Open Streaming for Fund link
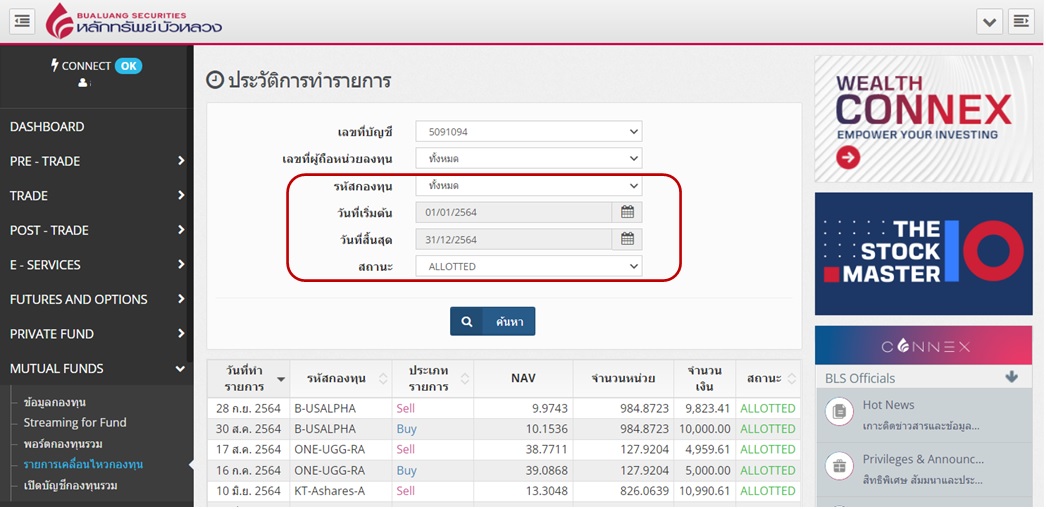Image resolution: width=1046 pixels, height=509 pixels. tap(75, 423)
